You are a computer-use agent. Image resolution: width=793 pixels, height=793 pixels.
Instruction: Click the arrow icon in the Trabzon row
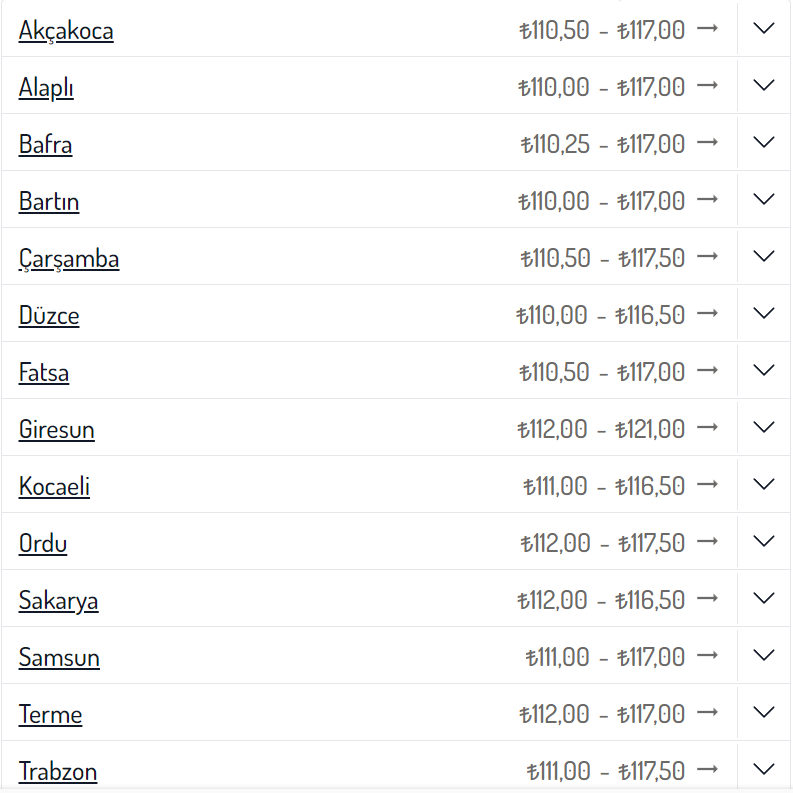(707, 770)
